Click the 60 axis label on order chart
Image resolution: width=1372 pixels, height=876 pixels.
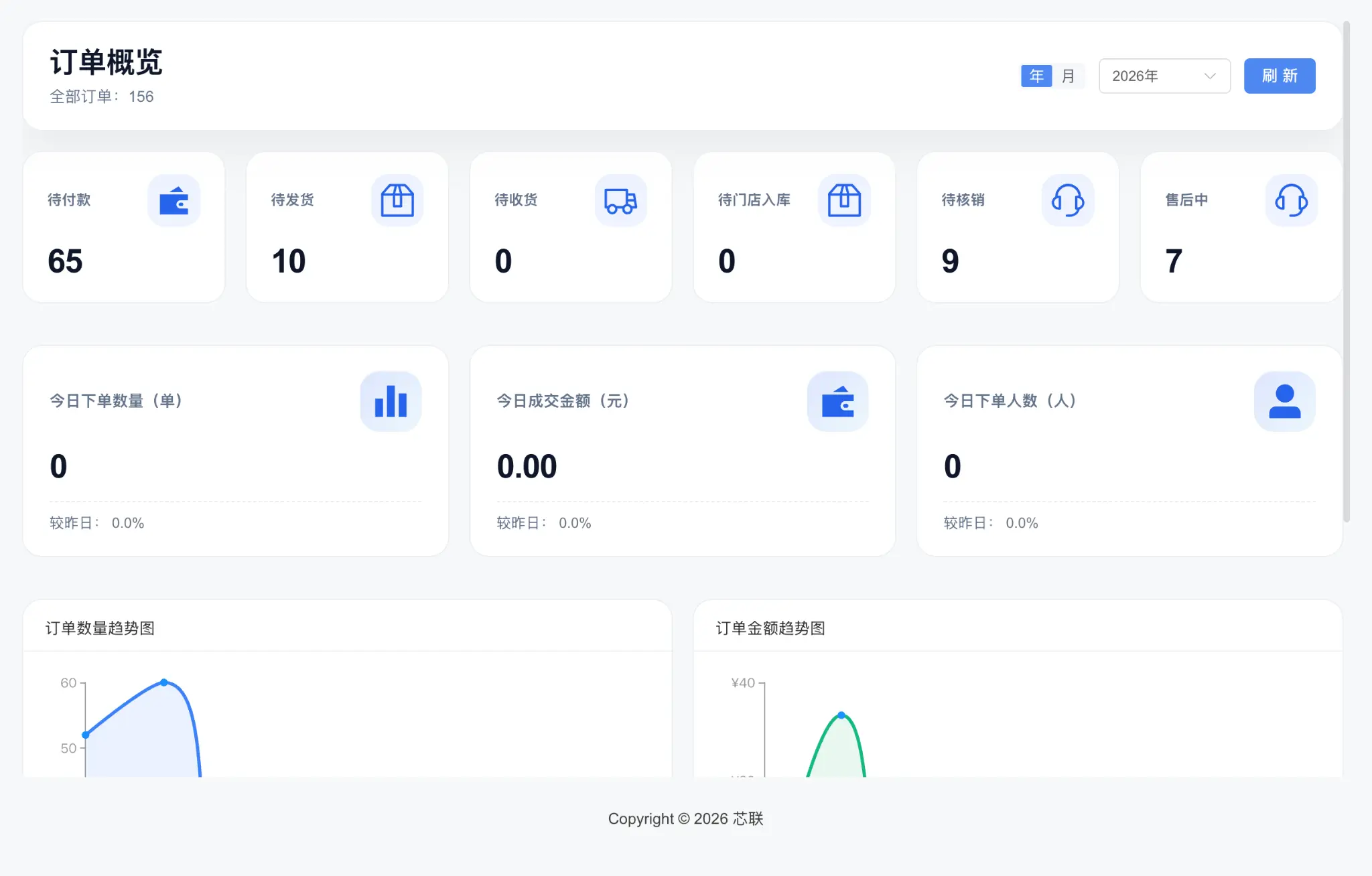tap(68, 682)
